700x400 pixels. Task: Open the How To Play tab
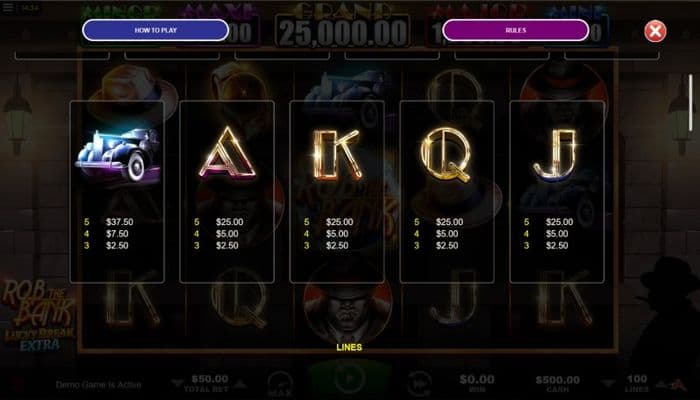point(155,30)
